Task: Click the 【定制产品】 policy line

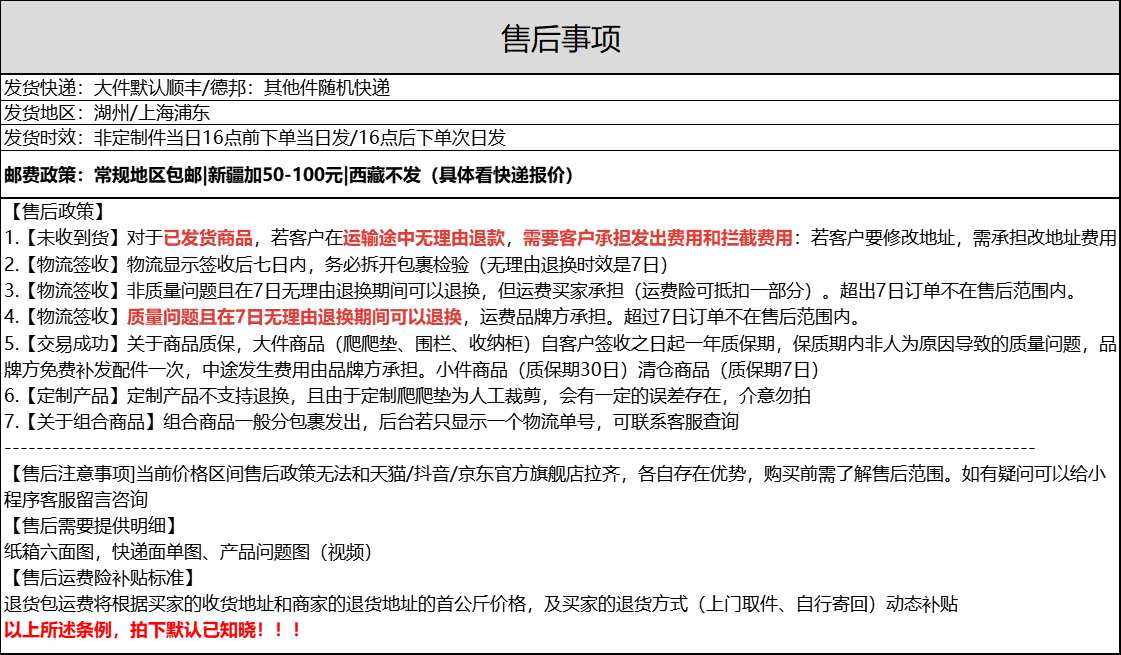Action: 408,396
